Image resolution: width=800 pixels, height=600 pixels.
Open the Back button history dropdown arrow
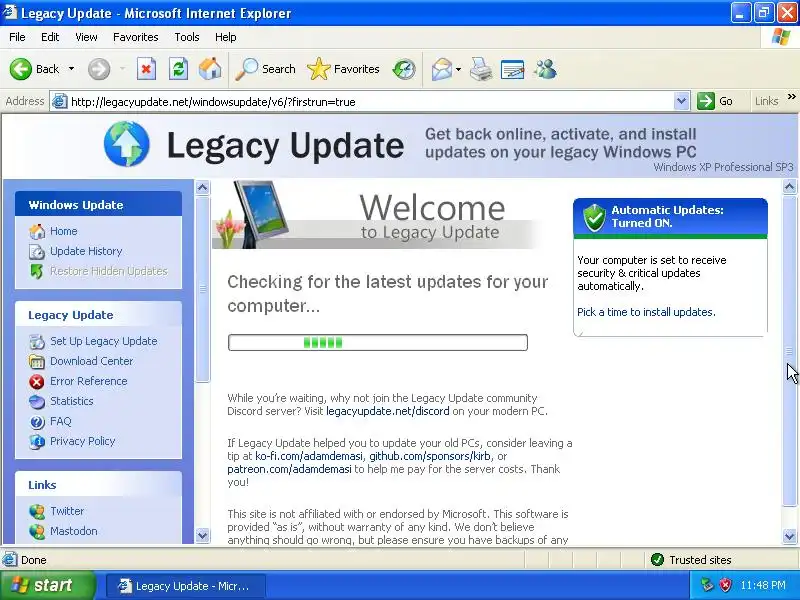[x=71, y=69]
